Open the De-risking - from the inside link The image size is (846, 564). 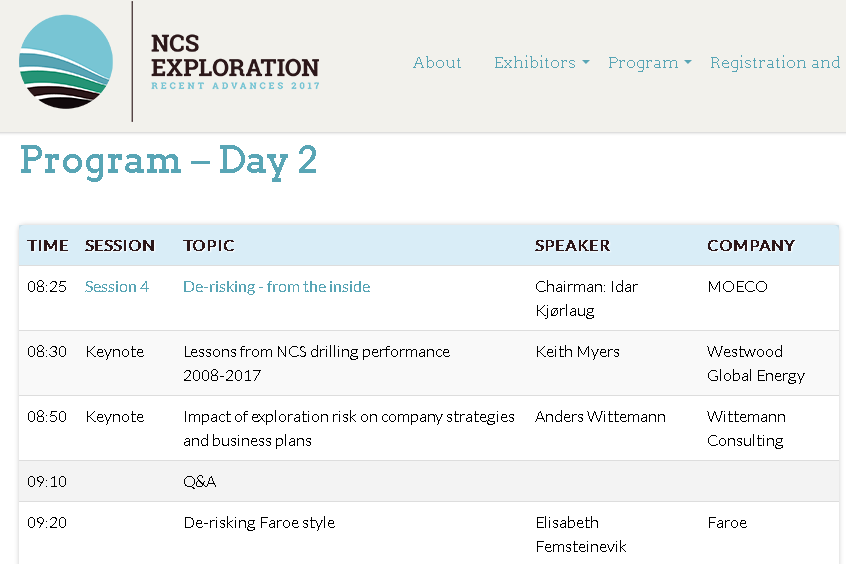click(x=277, y=287)
